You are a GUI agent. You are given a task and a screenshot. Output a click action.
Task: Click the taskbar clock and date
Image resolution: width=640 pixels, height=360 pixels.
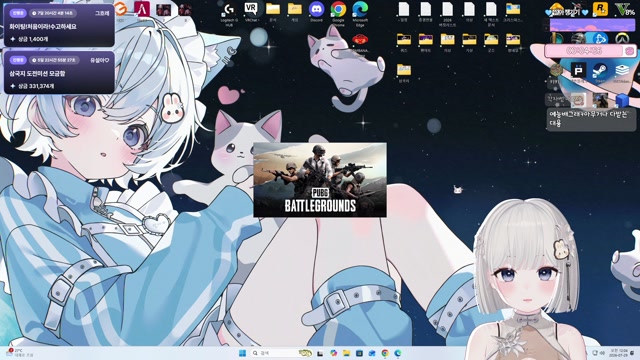[x=619, y=353]
